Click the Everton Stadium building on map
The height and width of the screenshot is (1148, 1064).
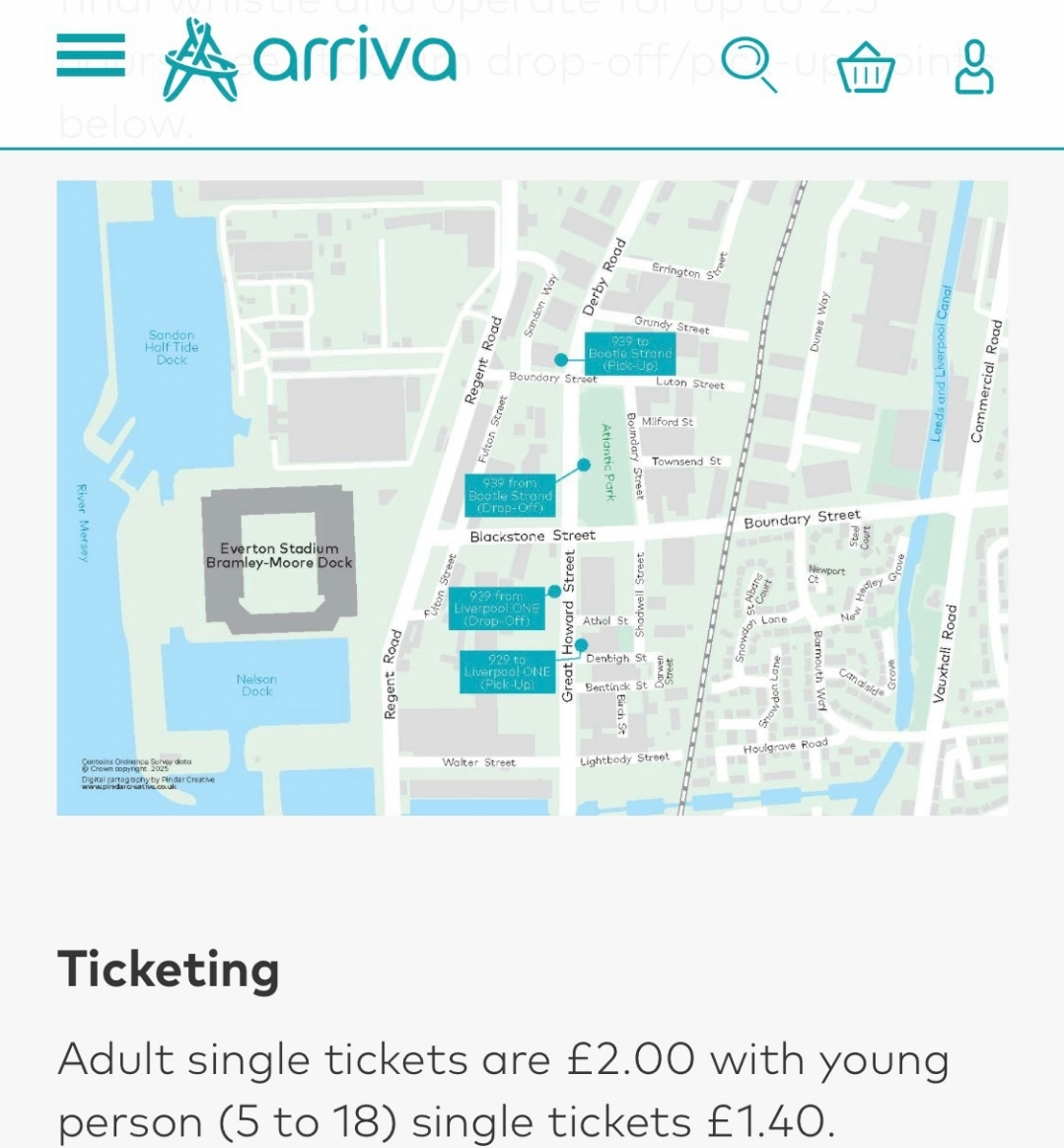click(x=279, y=559)
